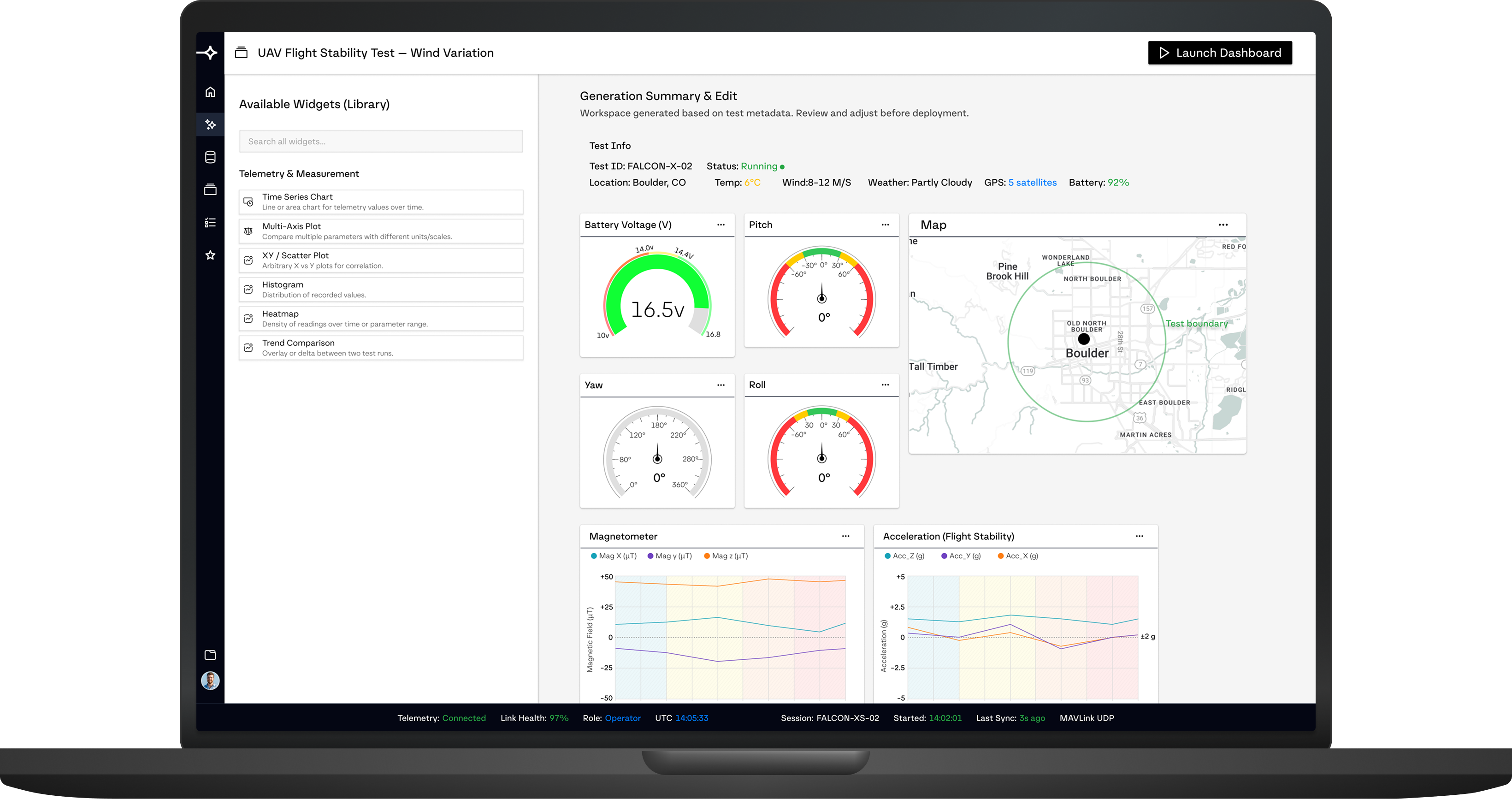Viewport: 1512px width, 799px height.
Task: Open Pitch widget options menu
Action: pos(885,225)
